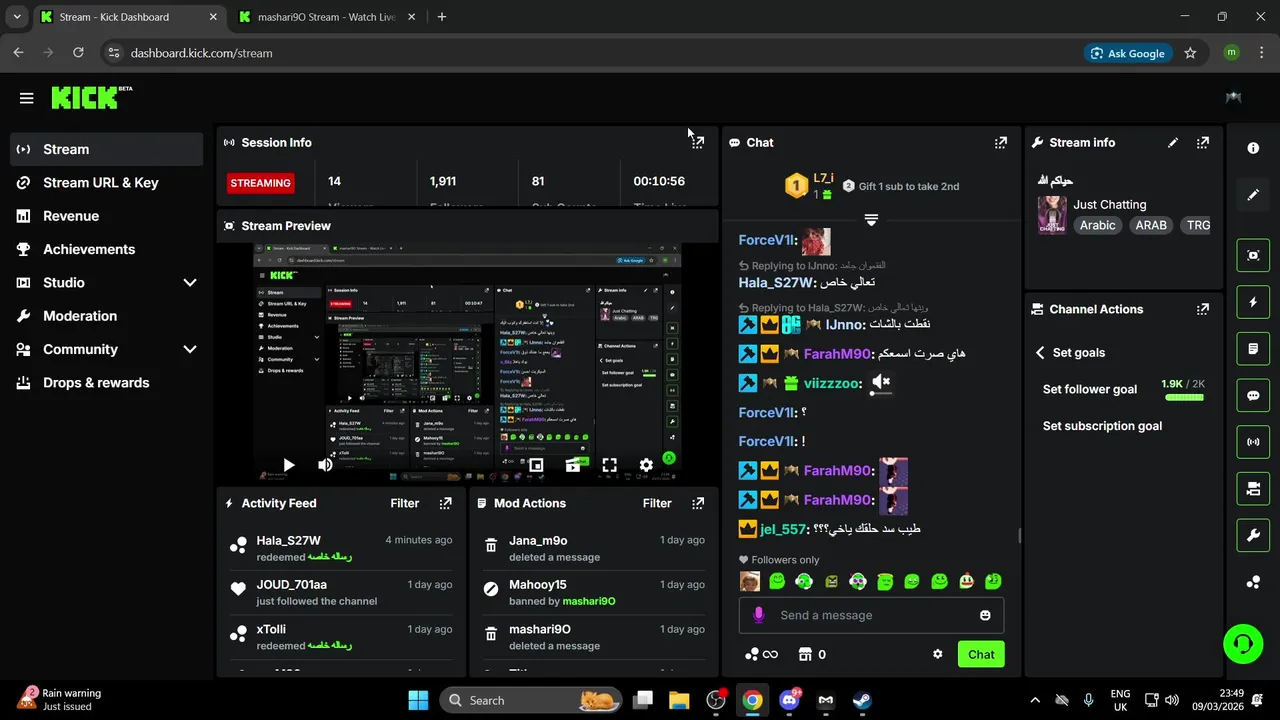The height and width of the screenshot is (720, 1280).
Task: Toggle the stream preview widget in sidebar
Action: 1253,255
